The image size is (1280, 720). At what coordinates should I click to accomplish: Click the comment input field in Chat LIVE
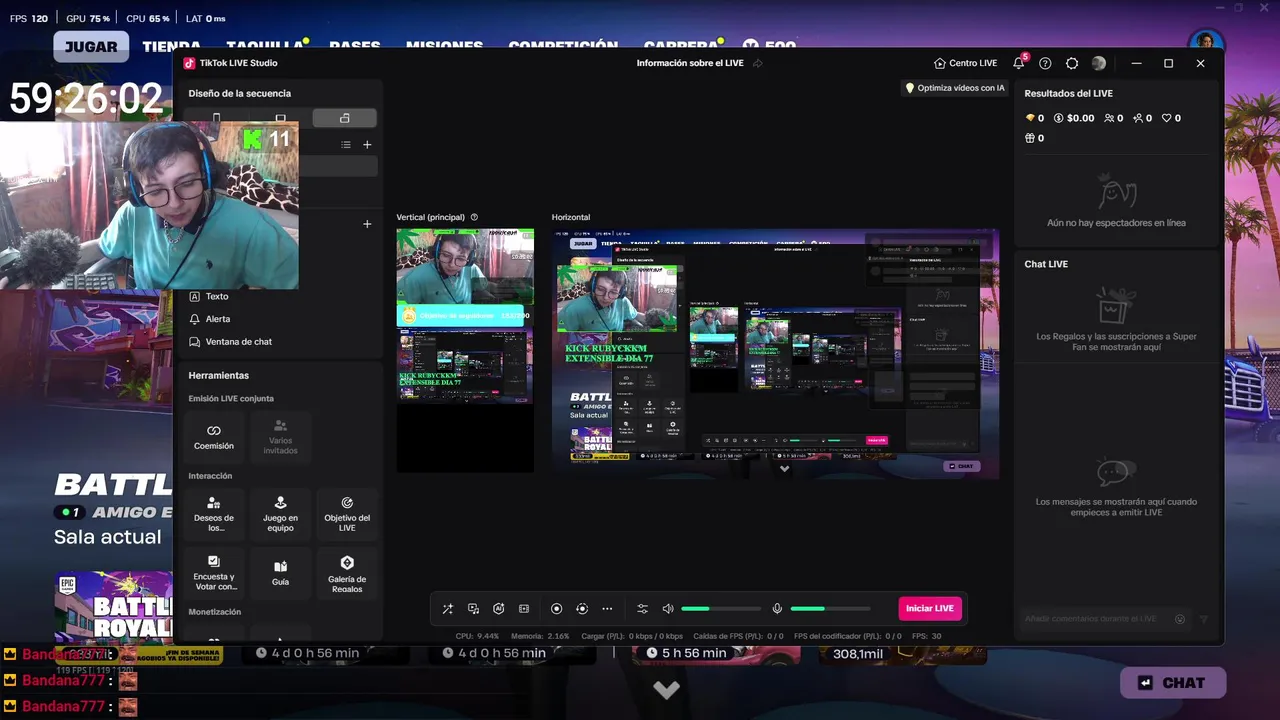[1105, 619]
